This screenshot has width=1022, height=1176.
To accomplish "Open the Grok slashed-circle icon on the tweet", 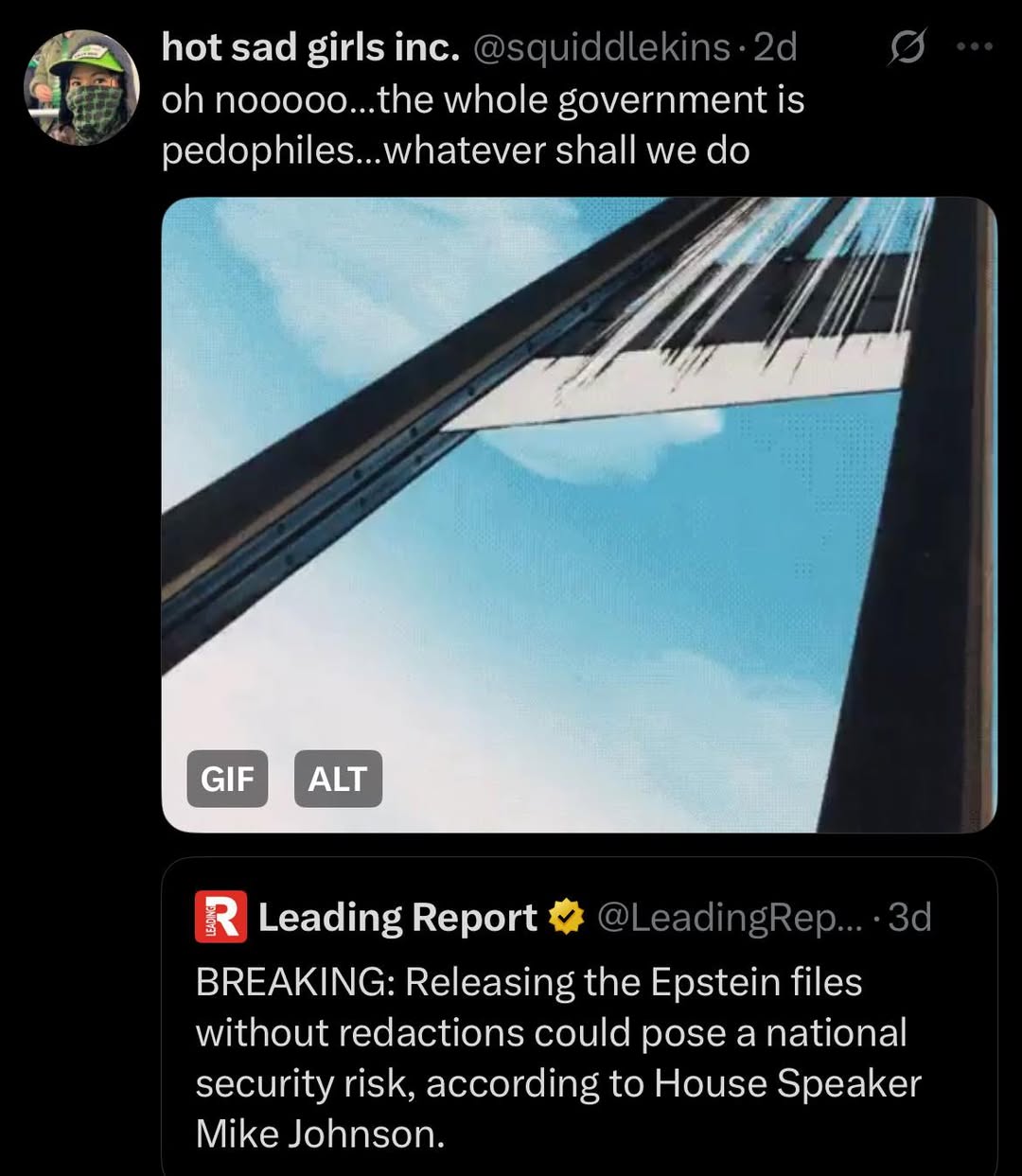I will click(x=906, y=47).
